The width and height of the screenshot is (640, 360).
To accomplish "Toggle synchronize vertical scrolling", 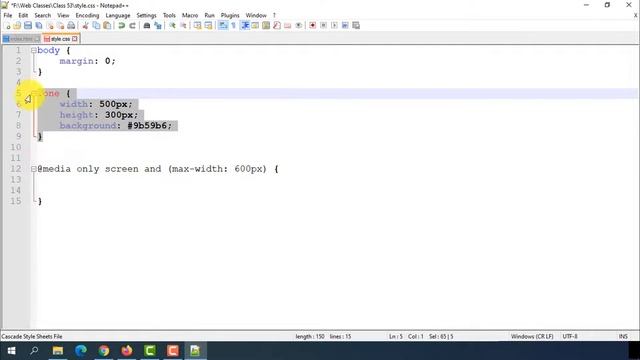I will click(x=198, y=26).
